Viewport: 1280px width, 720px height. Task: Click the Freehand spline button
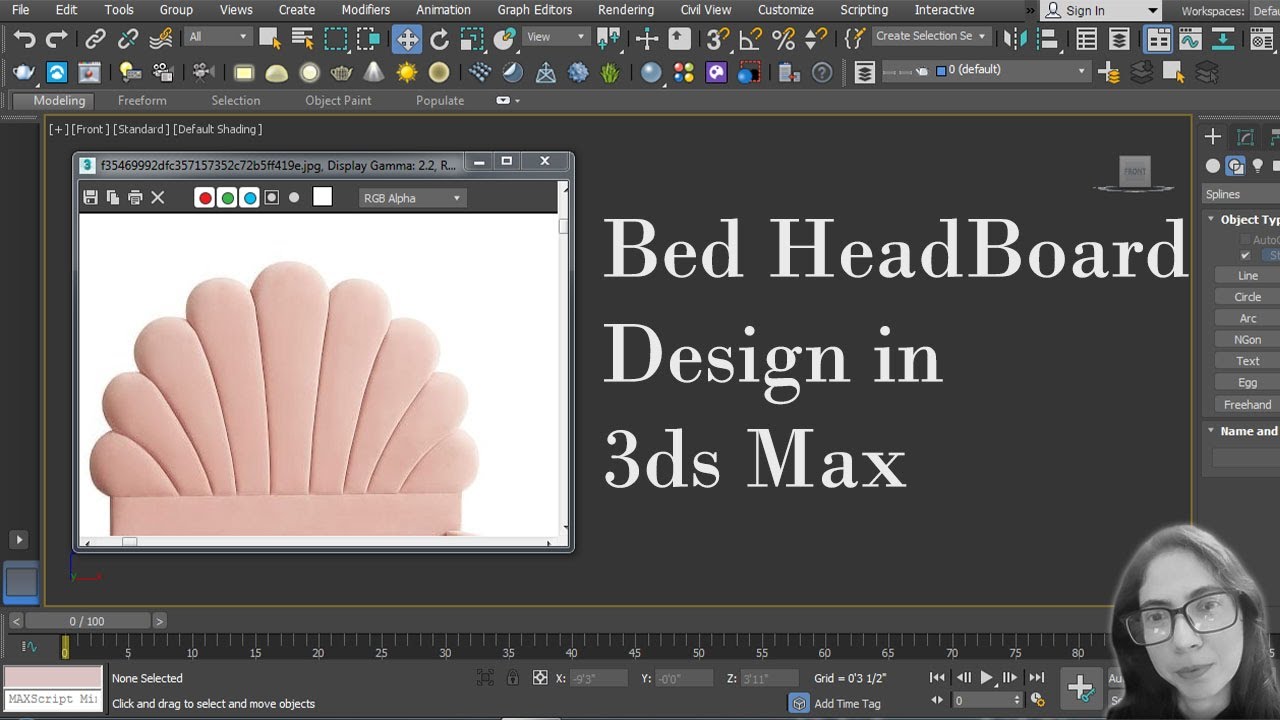[x=1247, y=405]
